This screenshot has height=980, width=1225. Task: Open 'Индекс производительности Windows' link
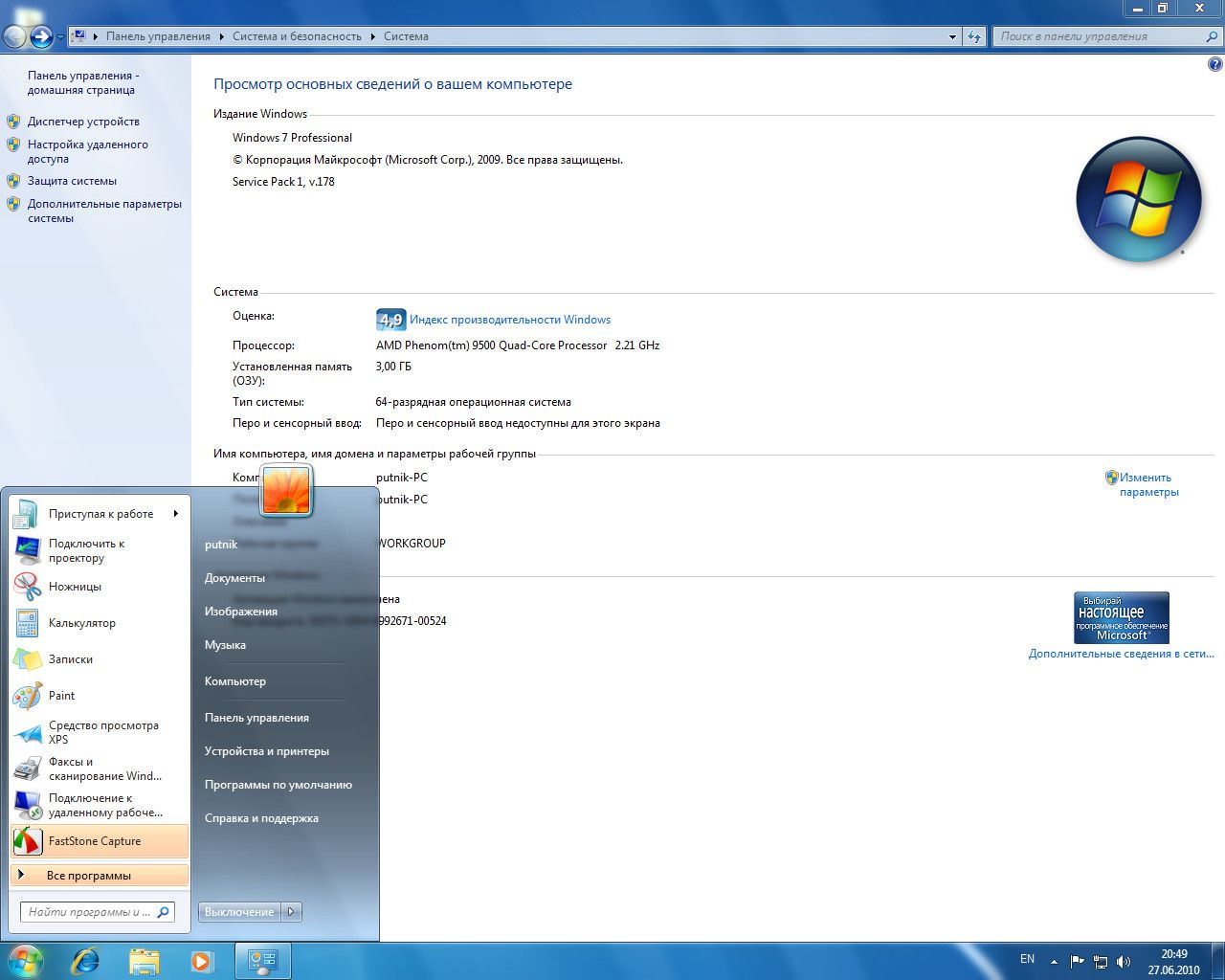[509, 320]
